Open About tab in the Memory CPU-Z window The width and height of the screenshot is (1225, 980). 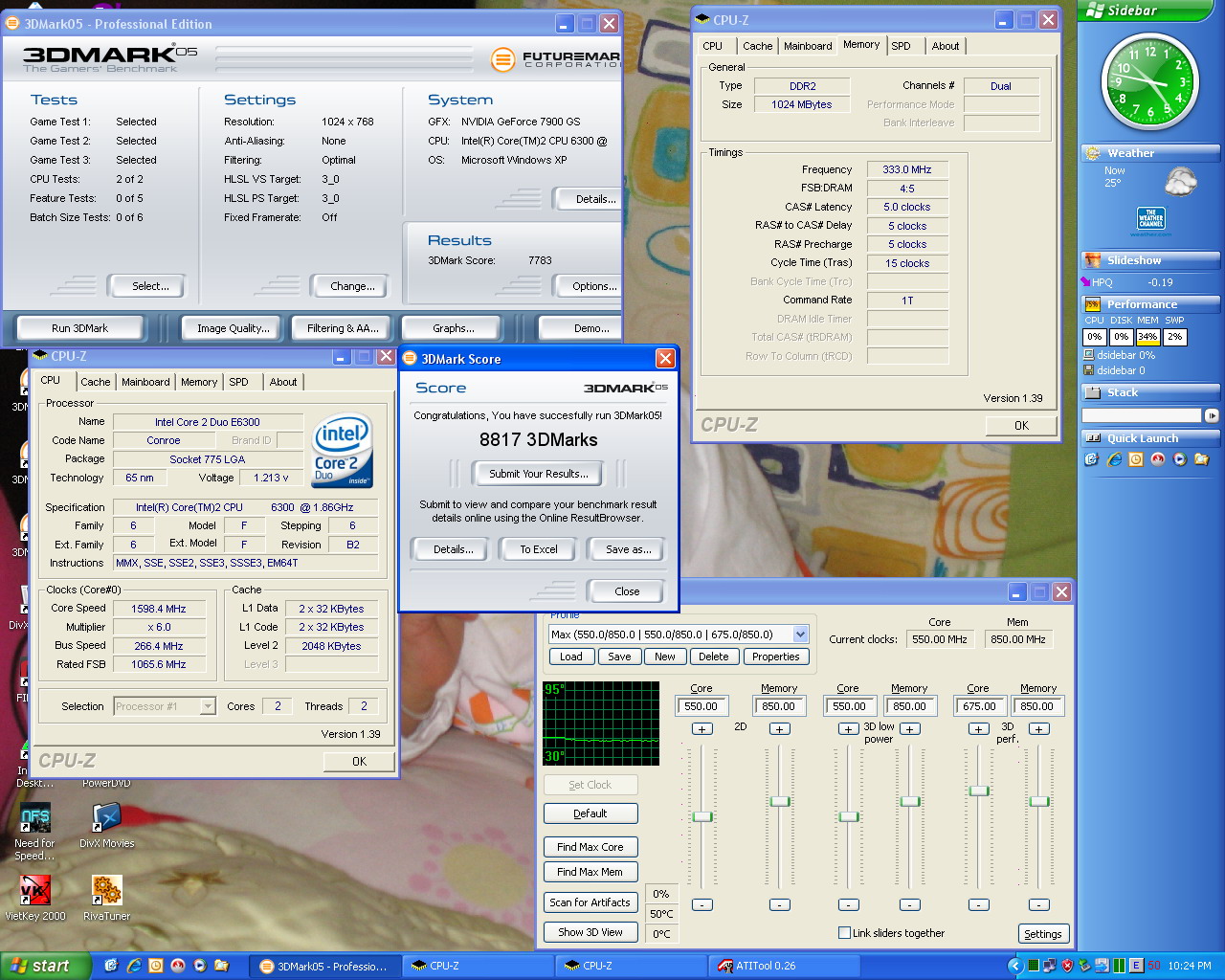946,46
